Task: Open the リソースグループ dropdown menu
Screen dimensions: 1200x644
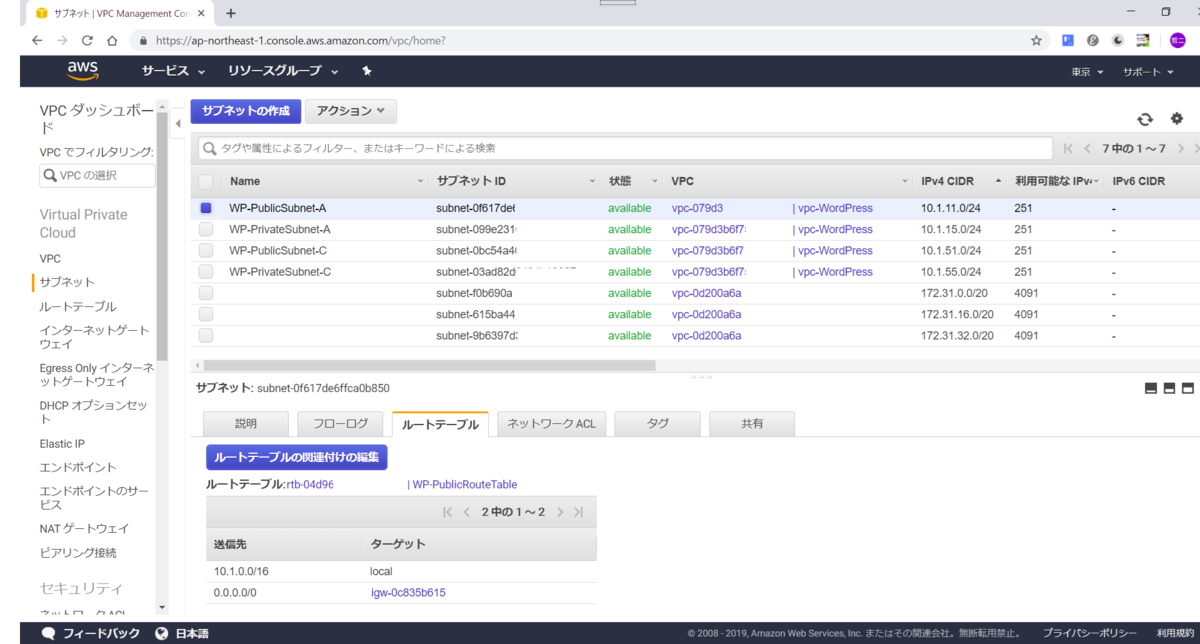Action: [283, 71]
